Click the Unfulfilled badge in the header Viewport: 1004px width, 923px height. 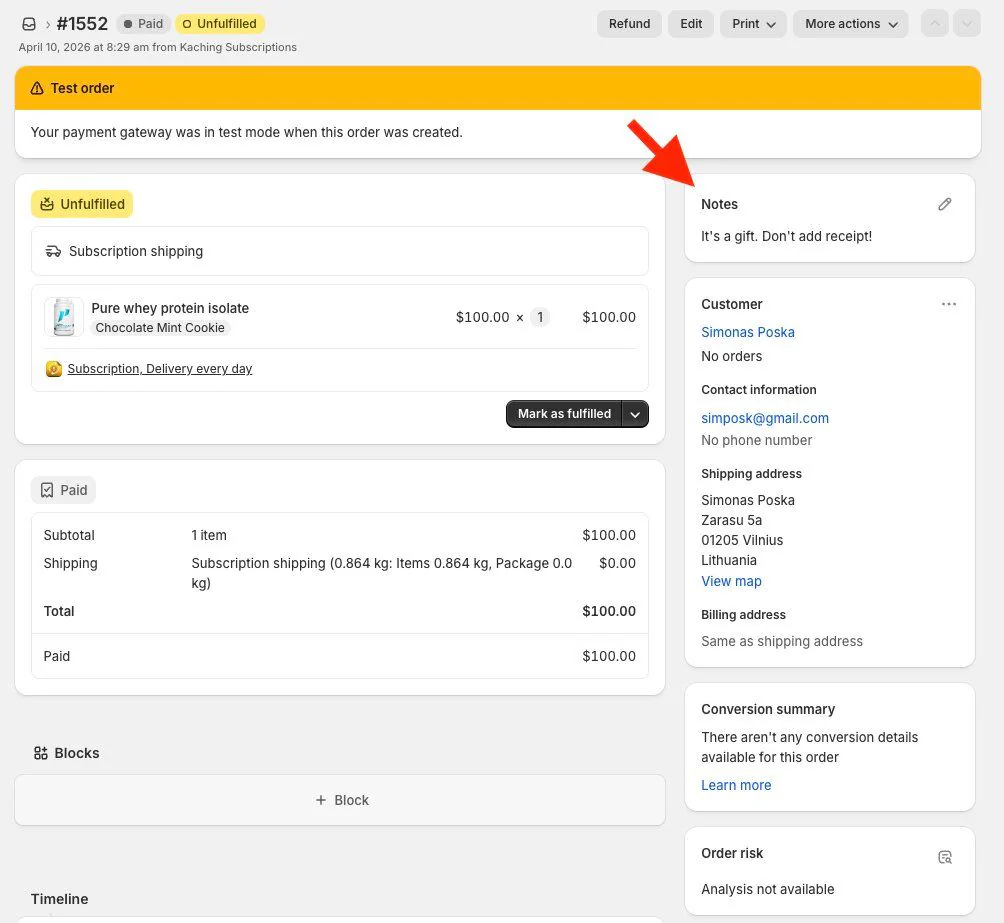click(220, 24)
